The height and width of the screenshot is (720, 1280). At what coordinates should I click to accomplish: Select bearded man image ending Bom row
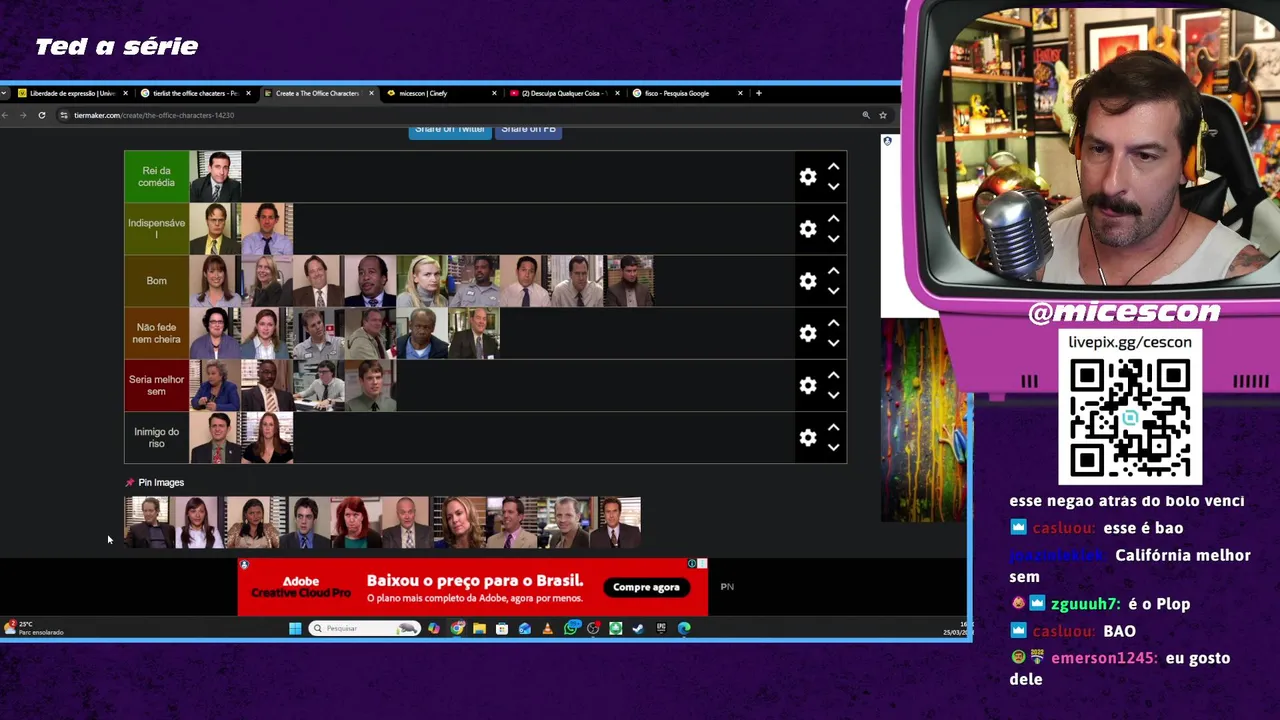[x=629, y=281]
